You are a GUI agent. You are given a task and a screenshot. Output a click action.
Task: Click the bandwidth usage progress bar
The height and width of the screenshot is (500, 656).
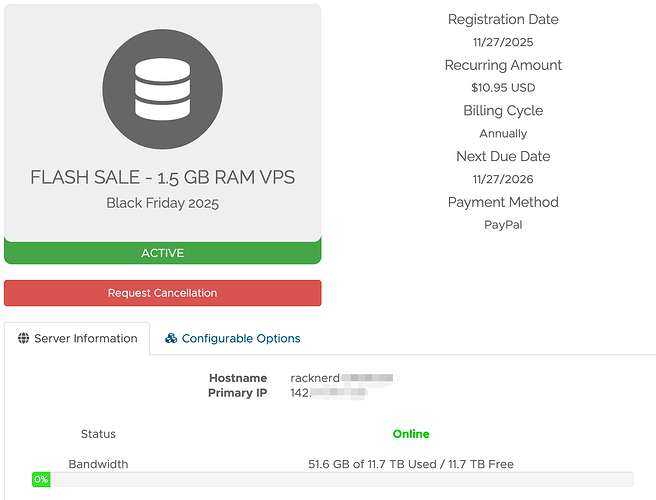point(333,479)
